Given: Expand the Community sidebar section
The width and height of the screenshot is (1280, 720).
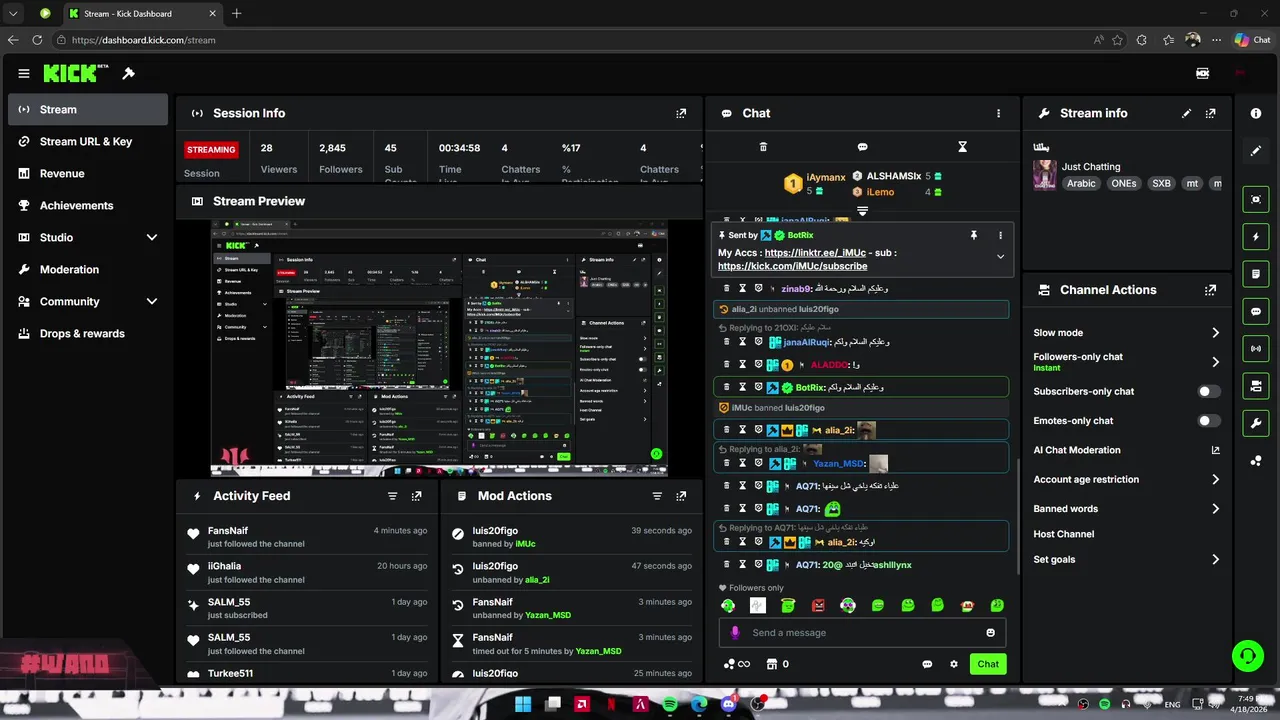Looking at the screenshot, I should [152, 302].
